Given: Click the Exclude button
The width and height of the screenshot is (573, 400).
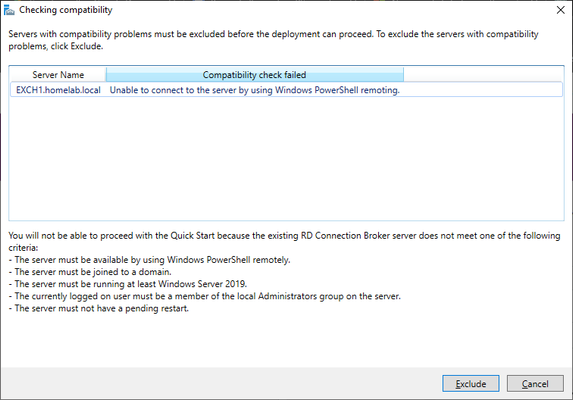Looking at the screenshot, I should (471, 384).
